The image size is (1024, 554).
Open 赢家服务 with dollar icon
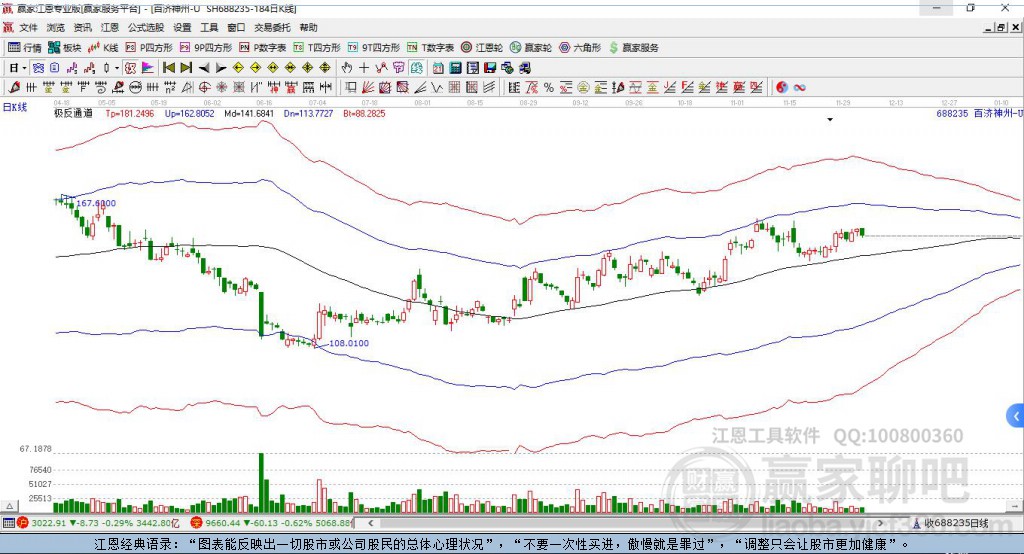click(633, 47)
